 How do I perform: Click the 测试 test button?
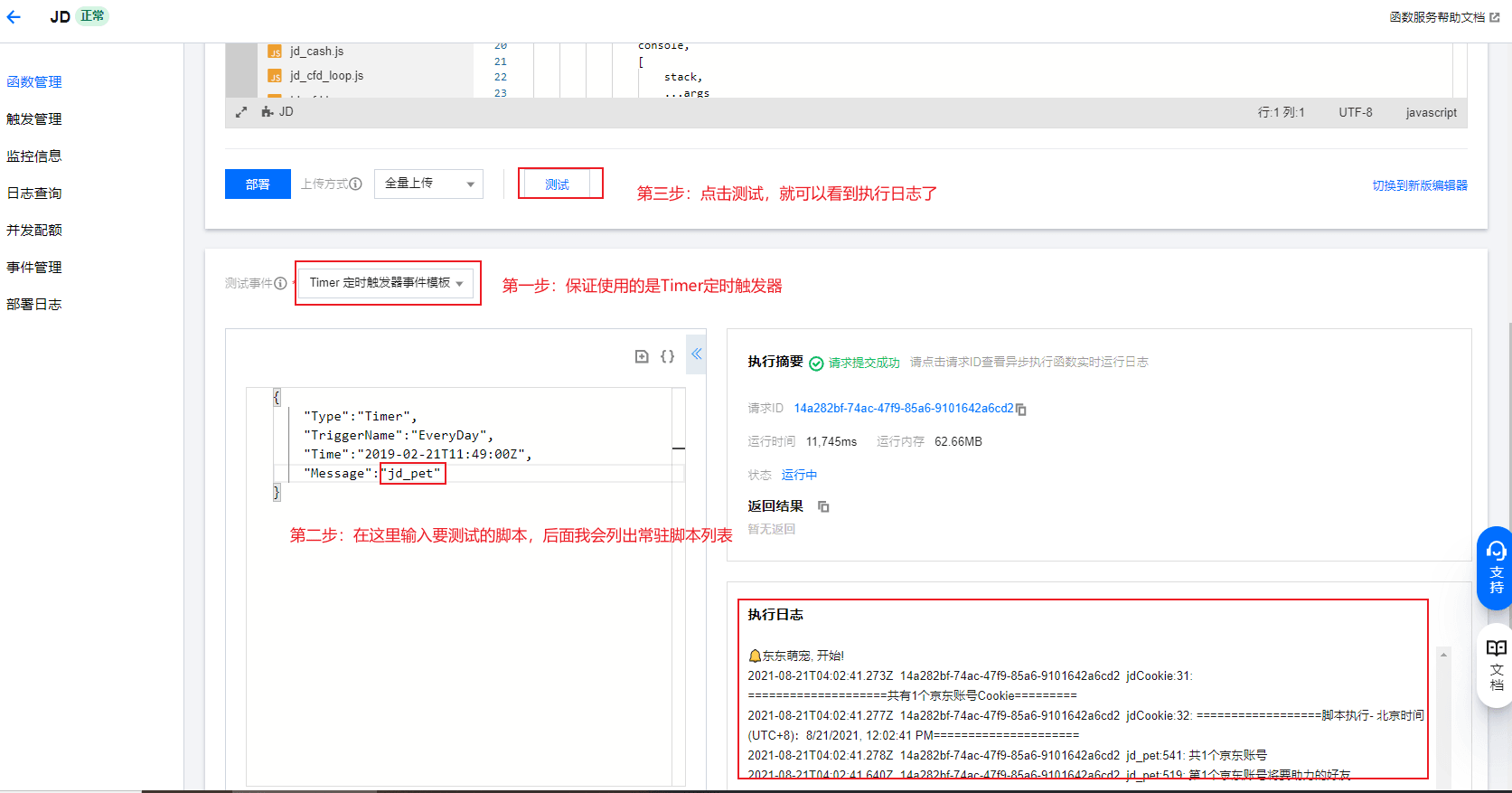(x=557, y=184)
